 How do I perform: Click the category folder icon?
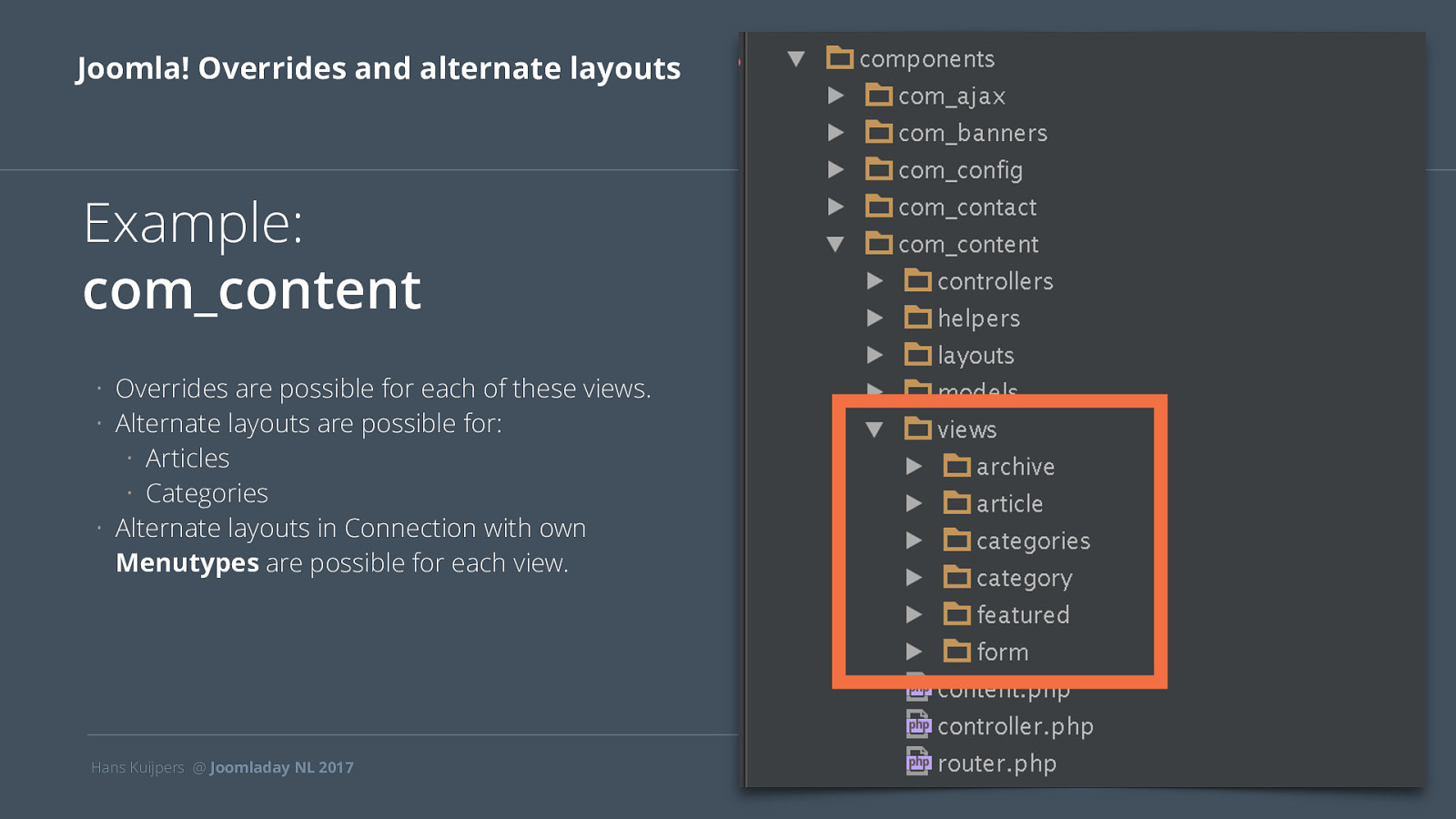(956, 577)
